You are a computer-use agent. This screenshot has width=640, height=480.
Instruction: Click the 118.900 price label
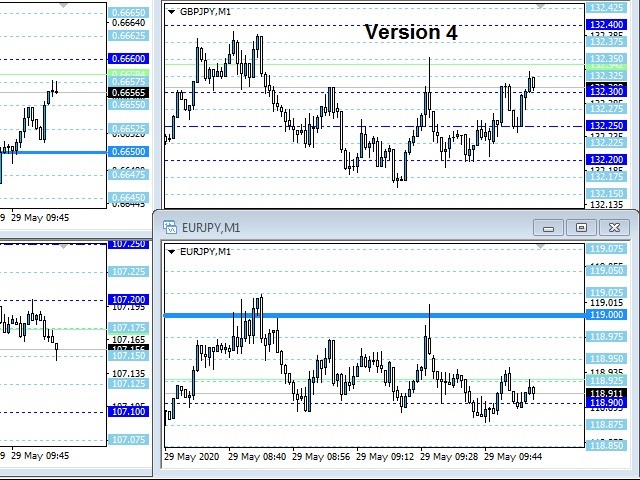[607, 403]
